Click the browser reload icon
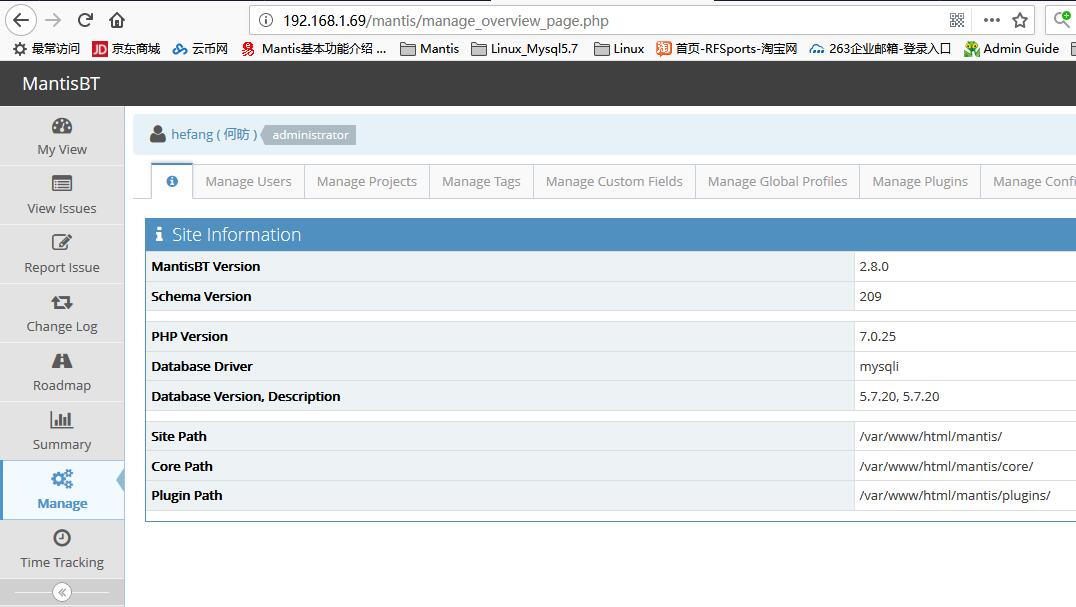Image resolution: width=1076 pixels, height=607 pixels. tap(86, 20)
